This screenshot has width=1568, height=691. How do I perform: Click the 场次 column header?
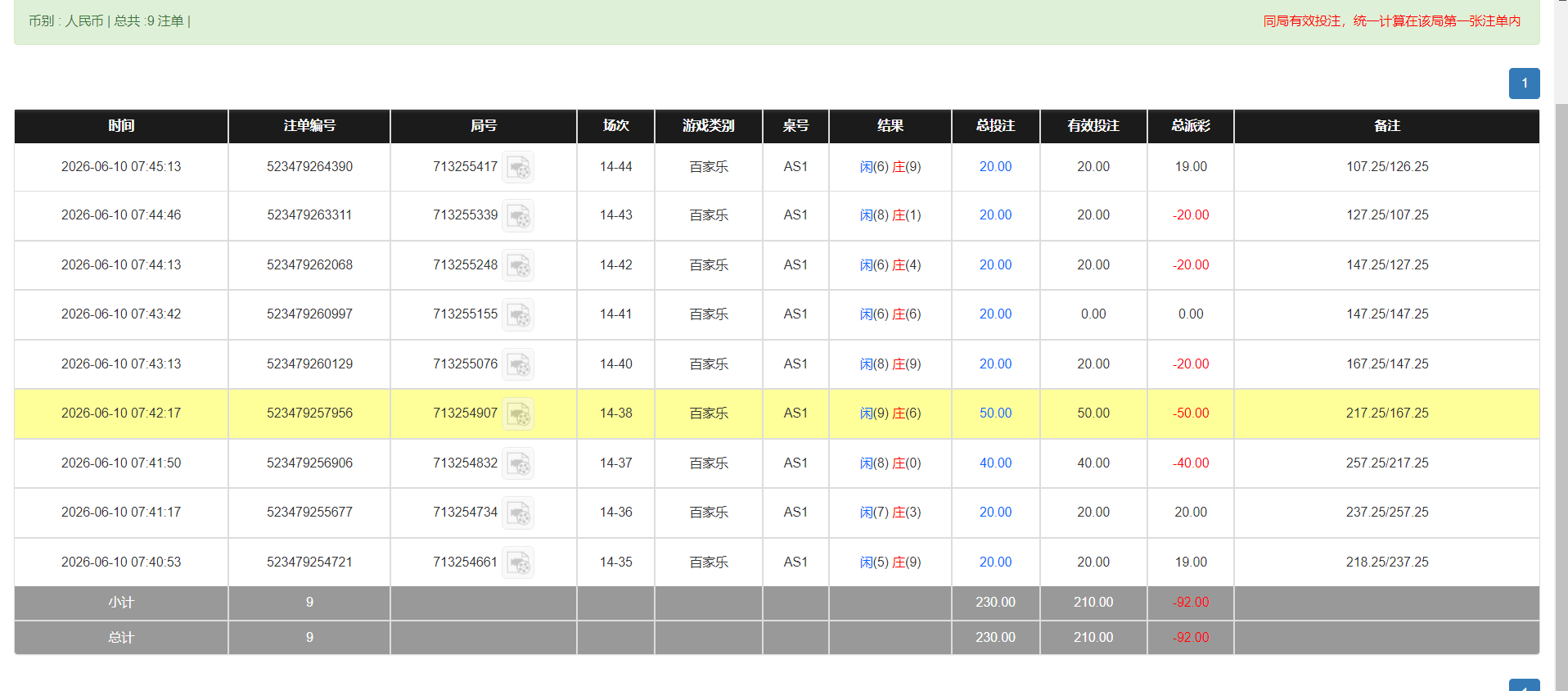coord(615,126)
